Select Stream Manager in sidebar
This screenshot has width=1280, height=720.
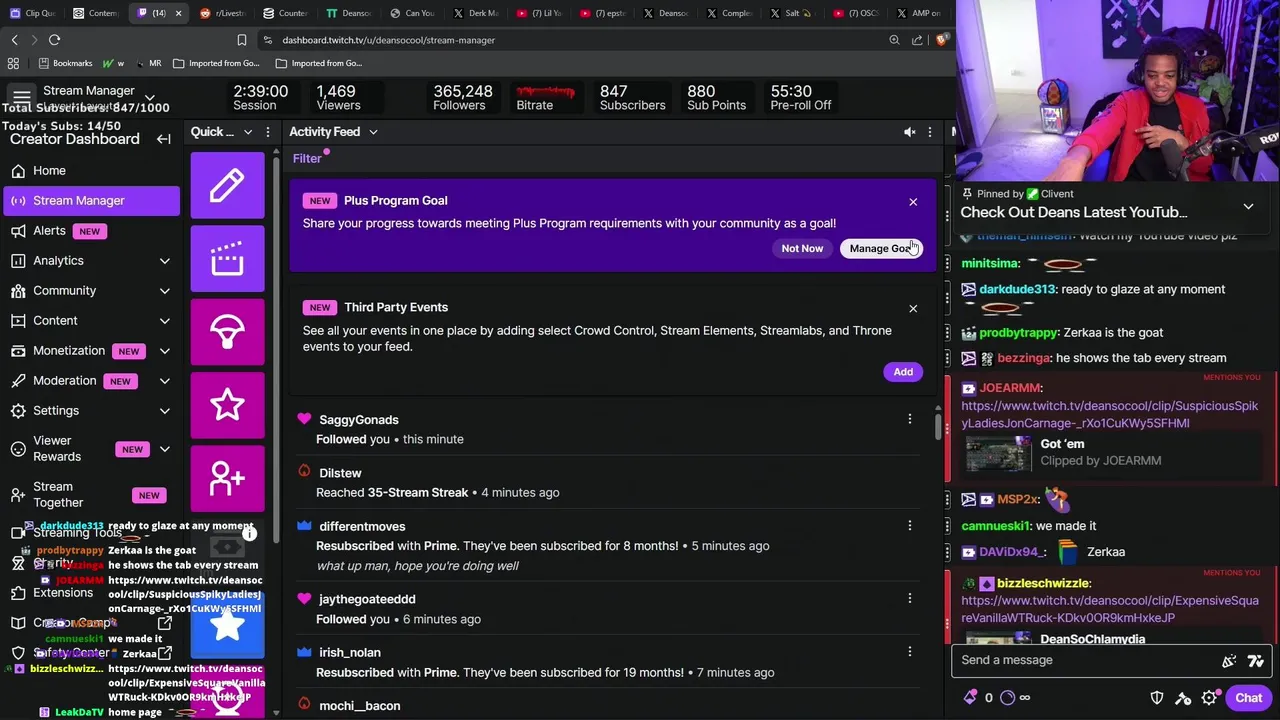pos(92,200)
